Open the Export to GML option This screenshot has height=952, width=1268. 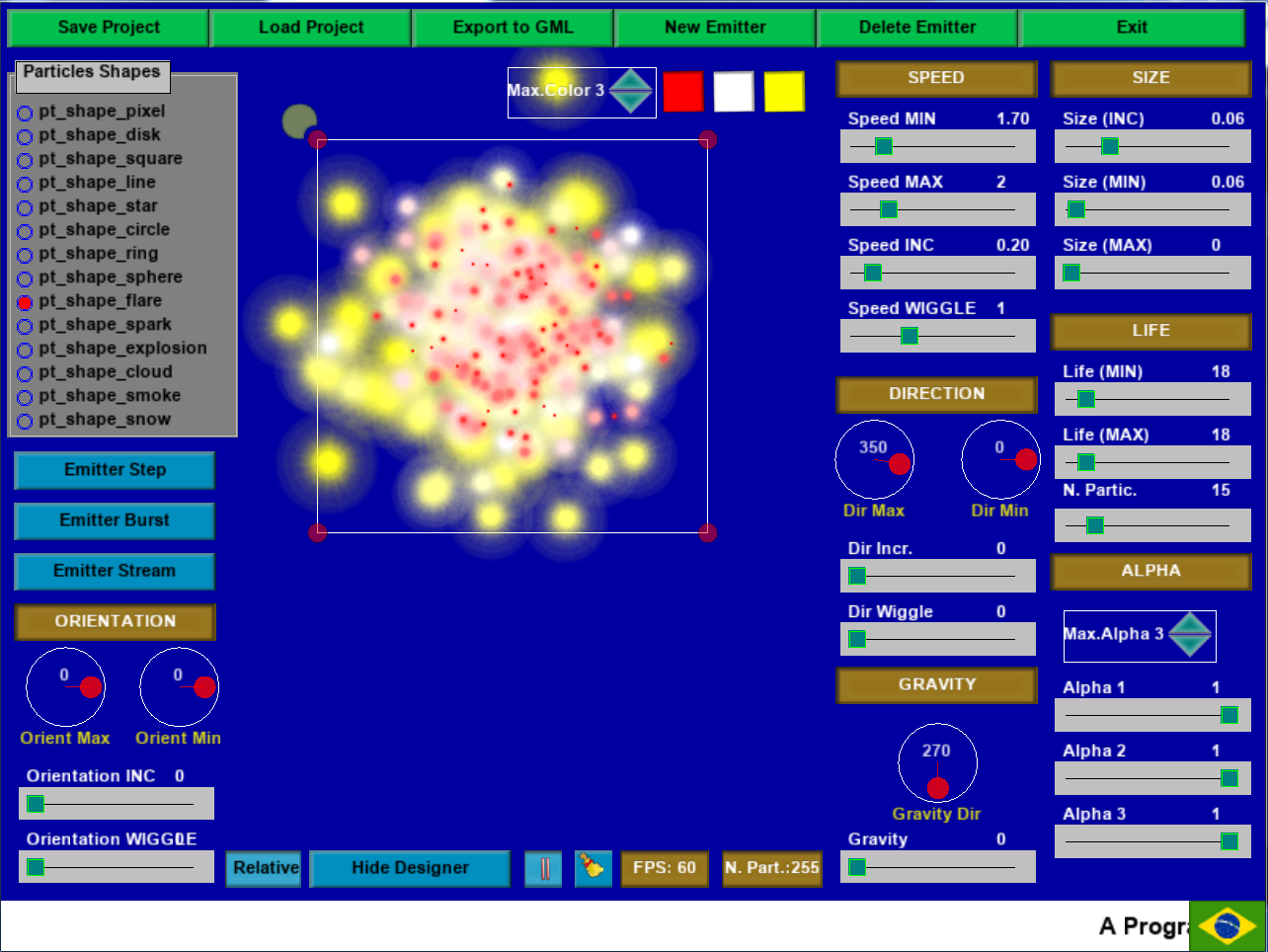click(513, 27)
